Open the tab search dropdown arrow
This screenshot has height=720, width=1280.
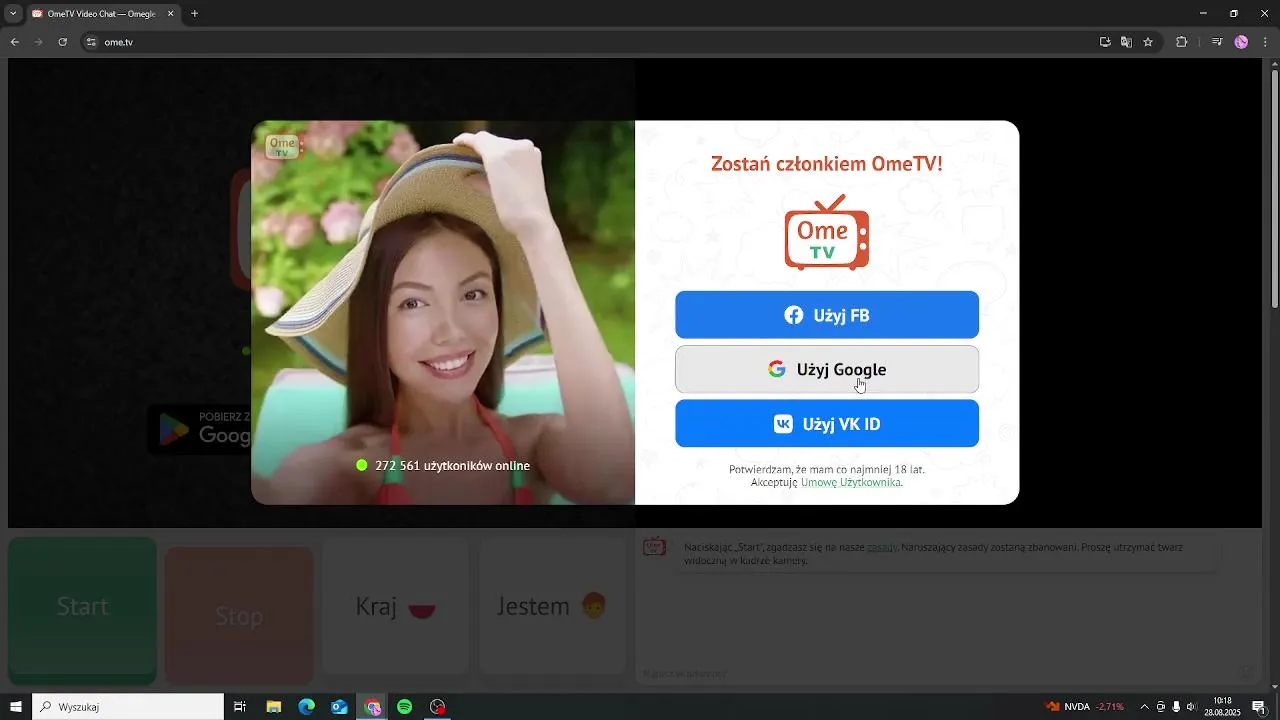13,13
